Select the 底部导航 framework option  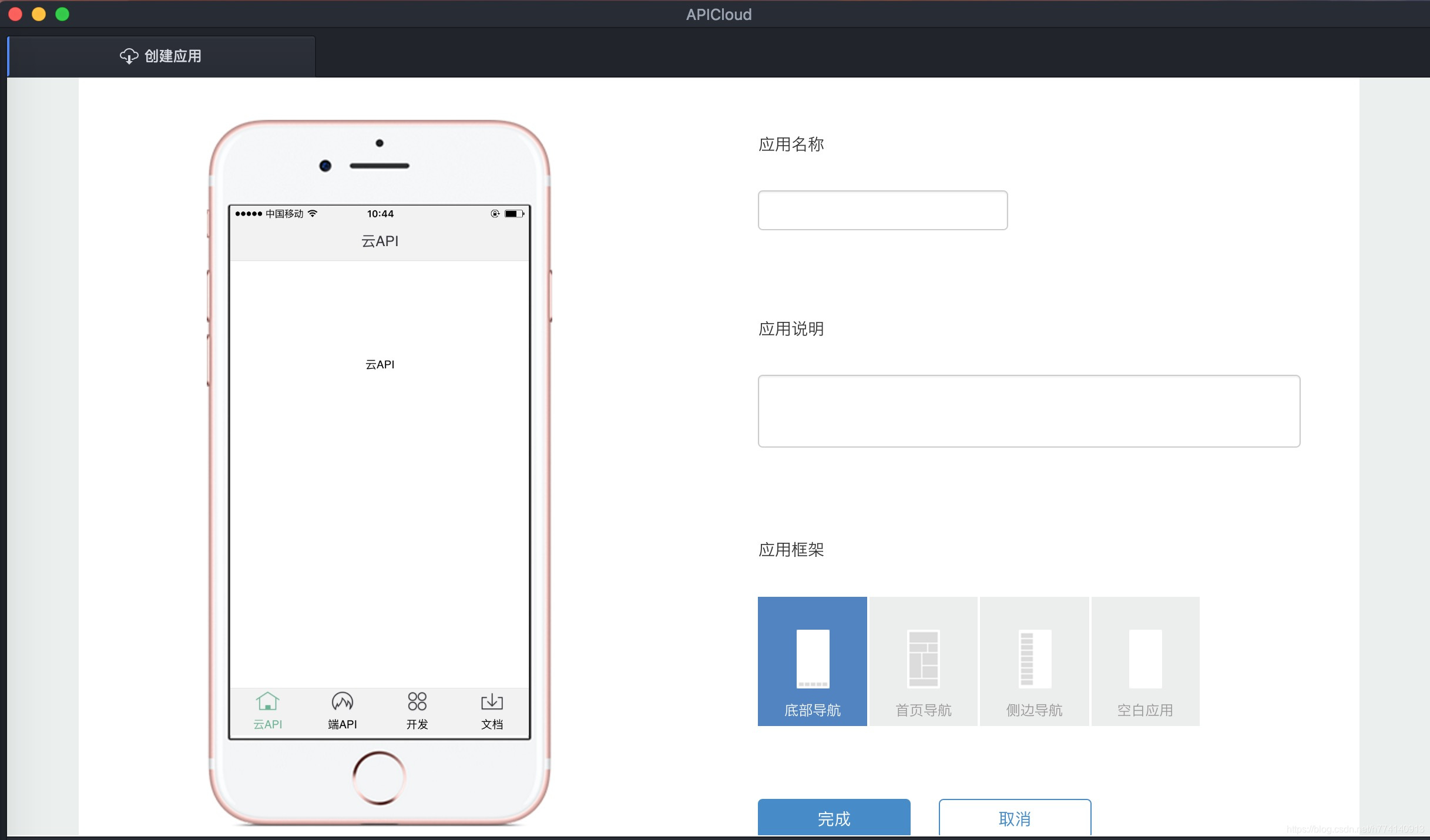click(813, 661)
